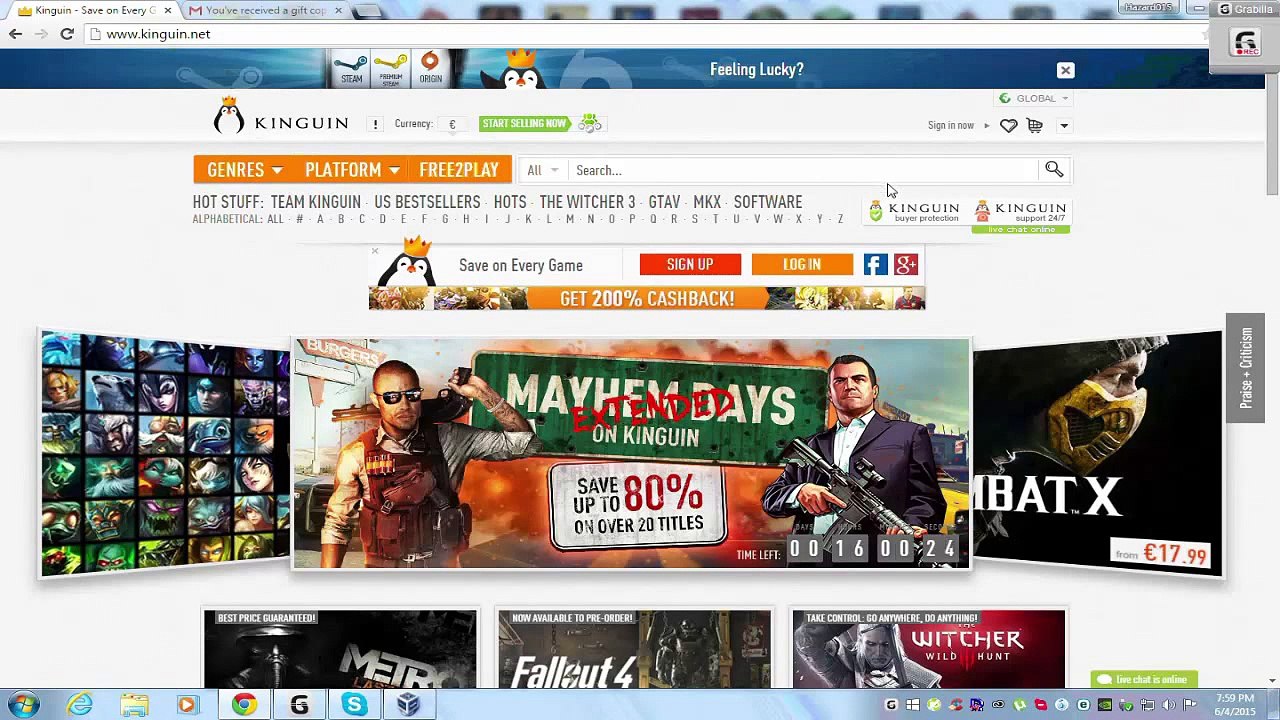
Task: Select alphabetical filter ALL
Action: 275,219
